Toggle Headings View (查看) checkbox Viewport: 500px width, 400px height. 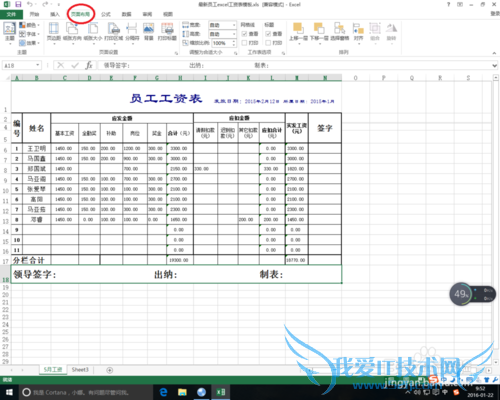click(268, 34)
